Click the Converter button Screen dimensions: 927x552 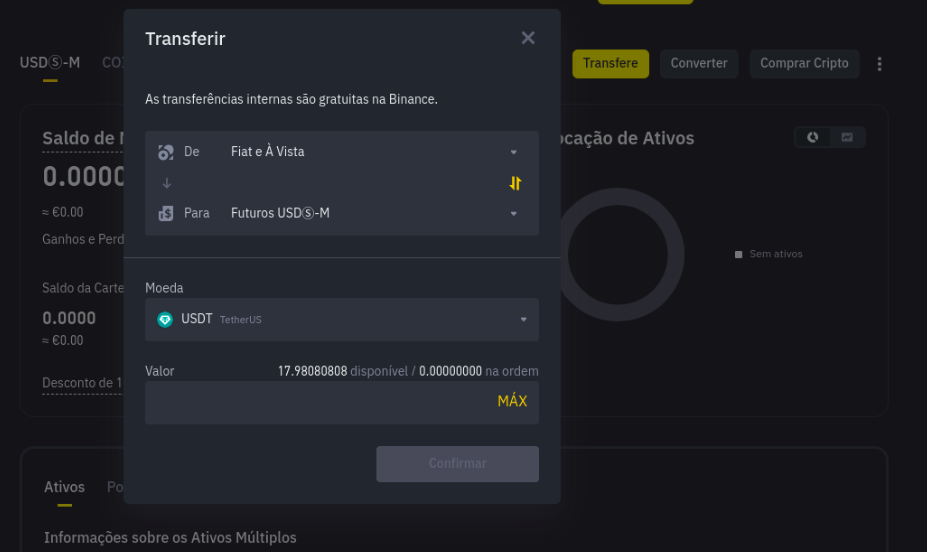point(699,64)
